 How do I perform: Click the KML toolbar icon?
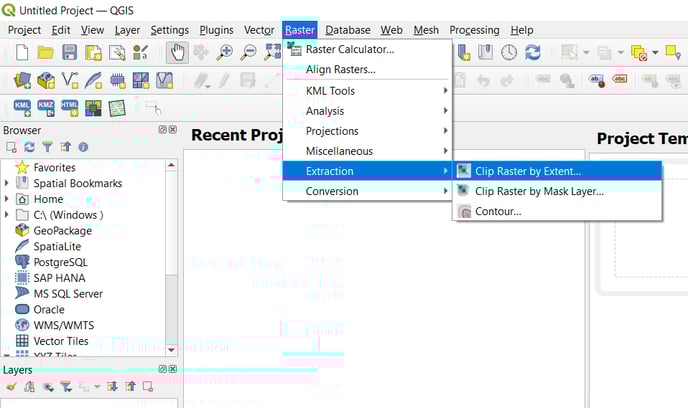tap(22, 108)
